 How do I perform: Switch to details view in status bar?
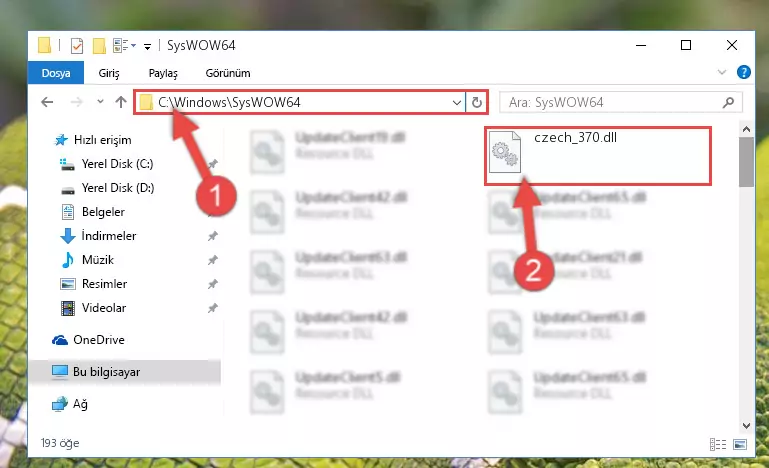pyautogui.click(x=718, y=444)
